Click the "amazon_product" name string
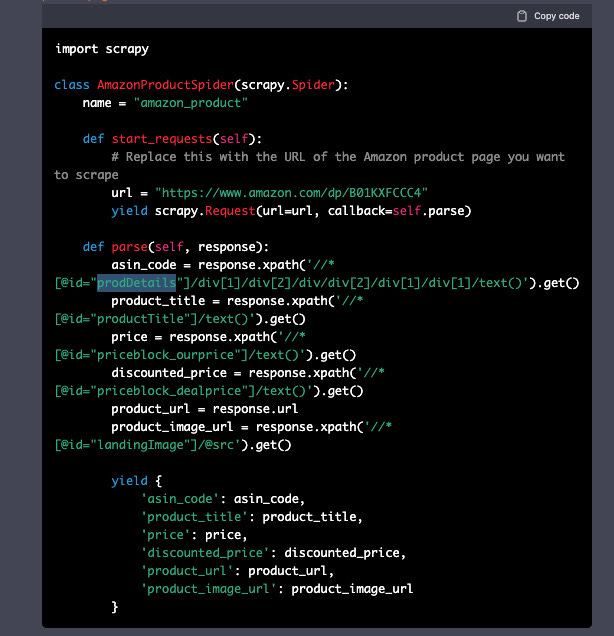 [191, 103]
